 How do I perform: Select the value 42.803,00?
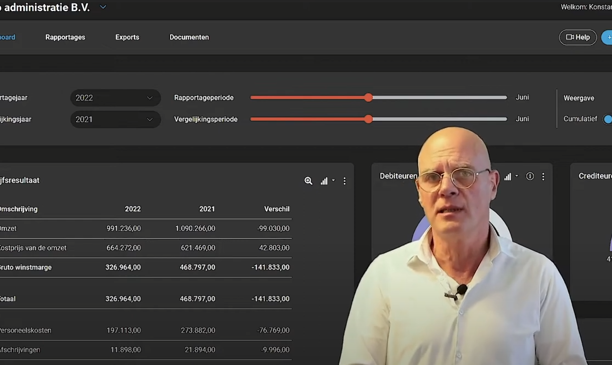click(x=274, y=248)
